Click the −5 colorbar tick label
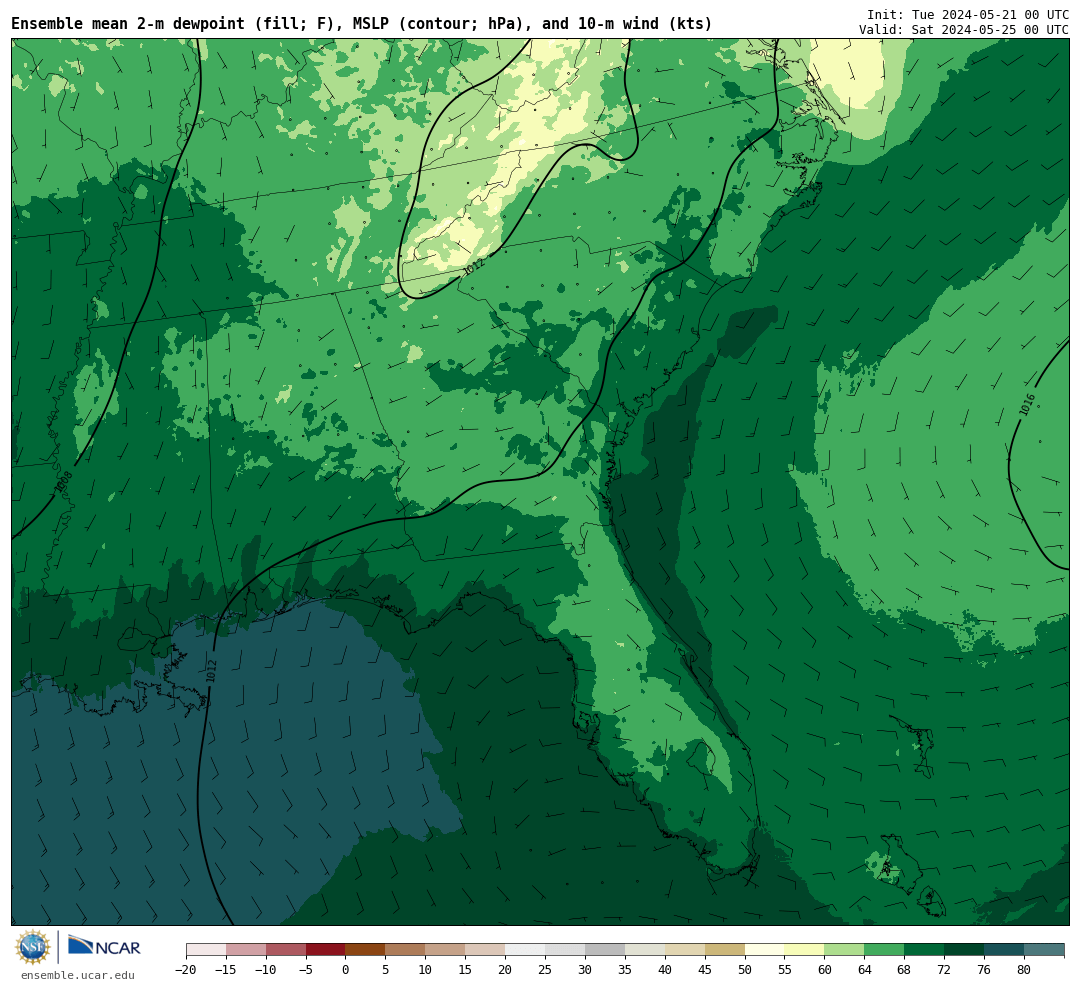This screenshot has height=988, width=1080. 306,969
